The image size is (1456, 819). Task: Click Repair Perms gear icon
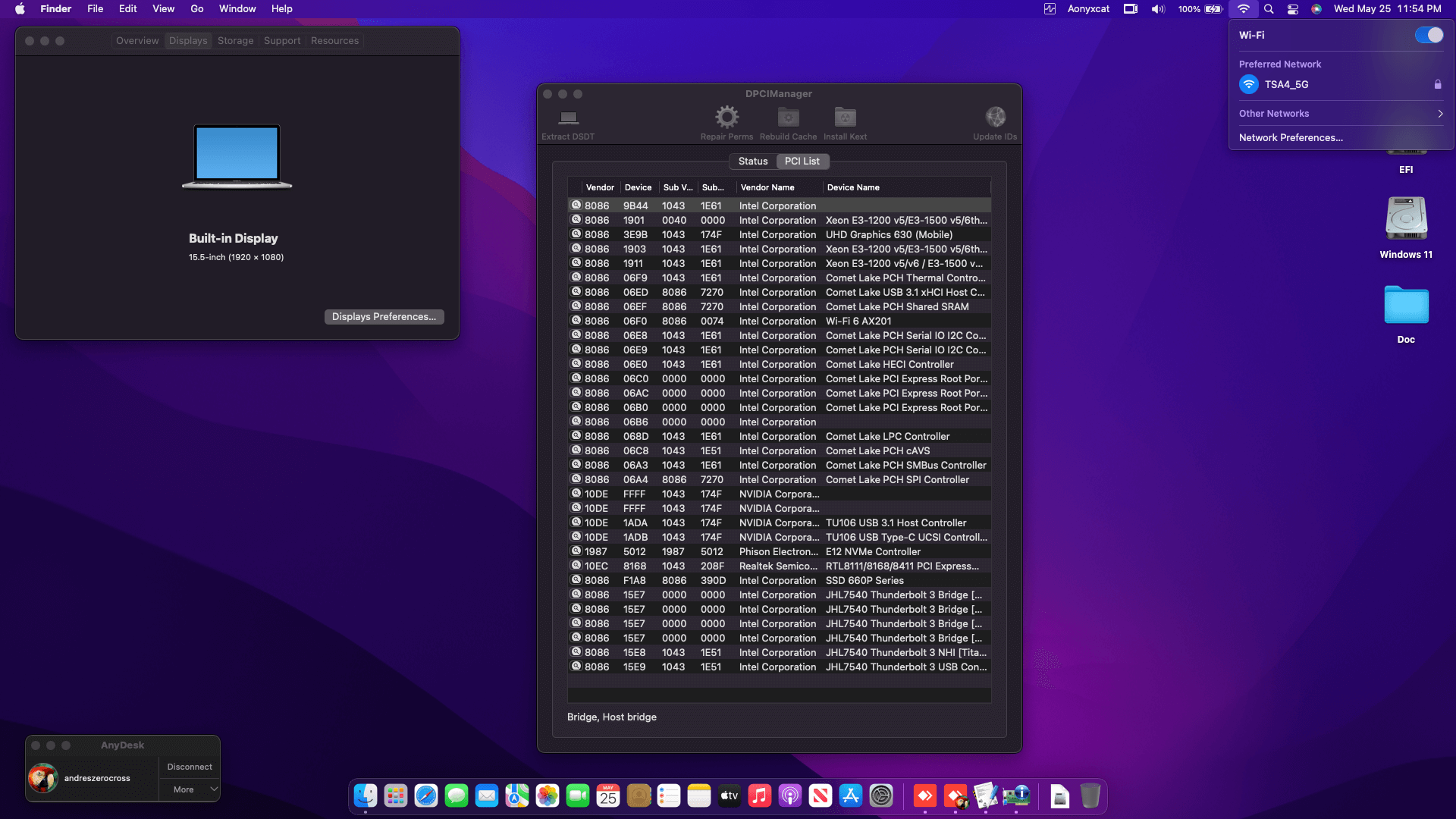[x=726, y=117]
